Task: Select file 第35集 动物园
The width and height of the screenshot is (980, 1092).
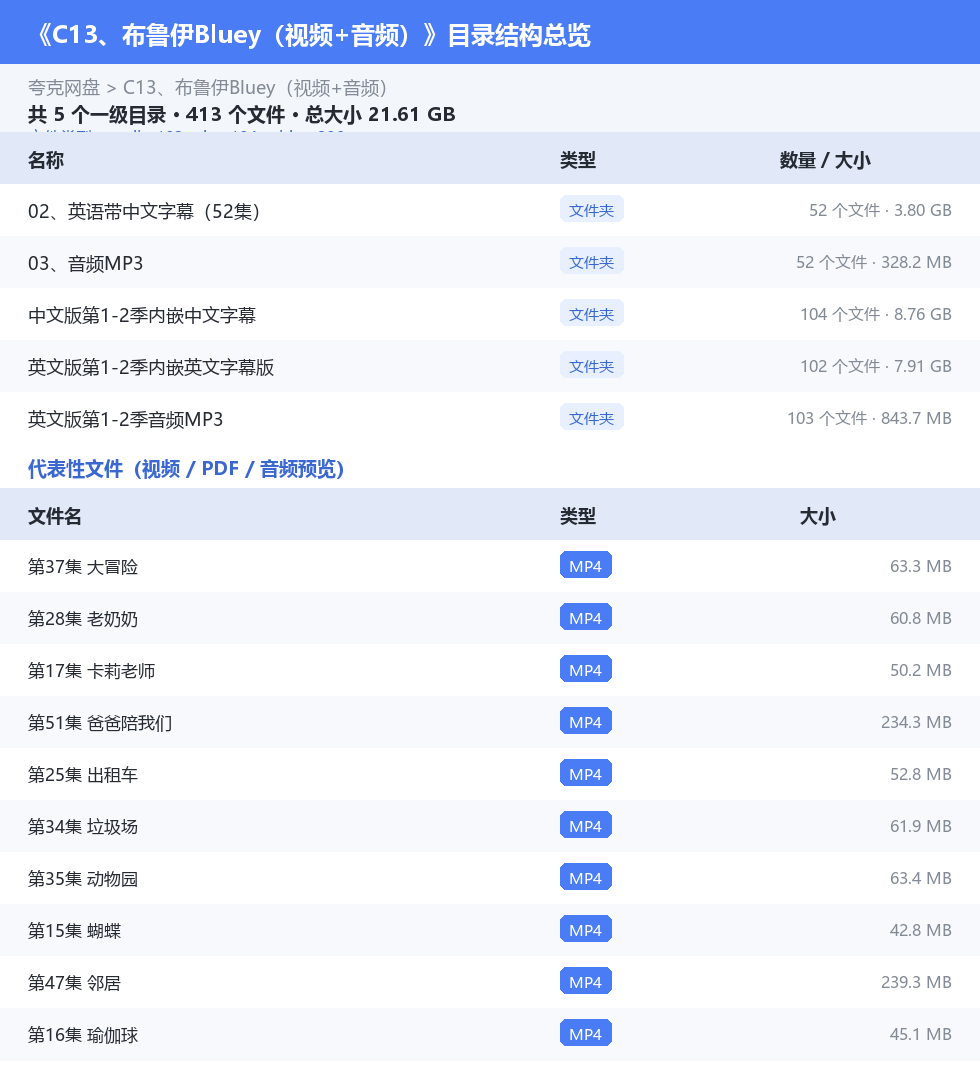Action: point(83,879)
